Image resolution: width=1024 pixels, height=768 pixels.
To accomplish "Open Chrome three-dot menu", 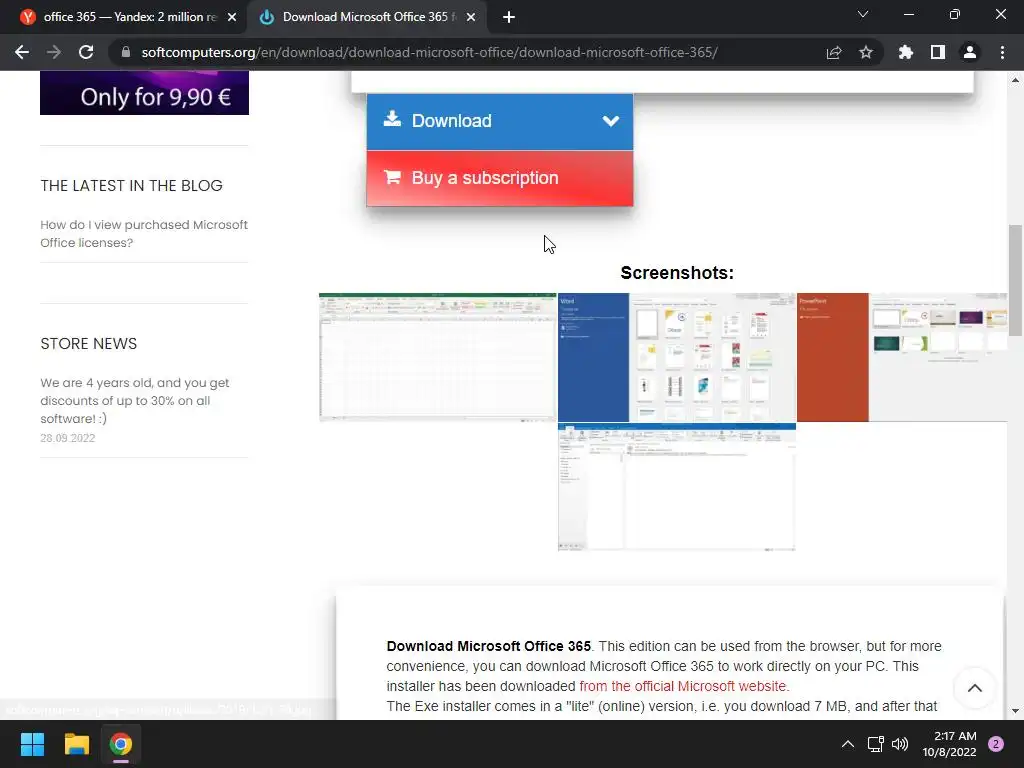I will [1002, 52].
